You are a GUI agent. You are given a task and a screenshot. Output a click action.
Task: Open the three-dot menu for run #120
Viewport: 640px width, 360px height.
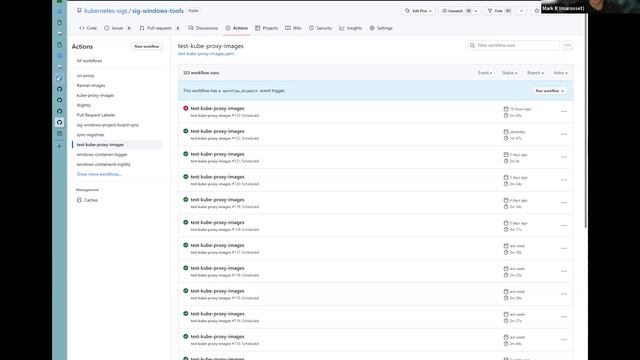click(x=564, y=180)
